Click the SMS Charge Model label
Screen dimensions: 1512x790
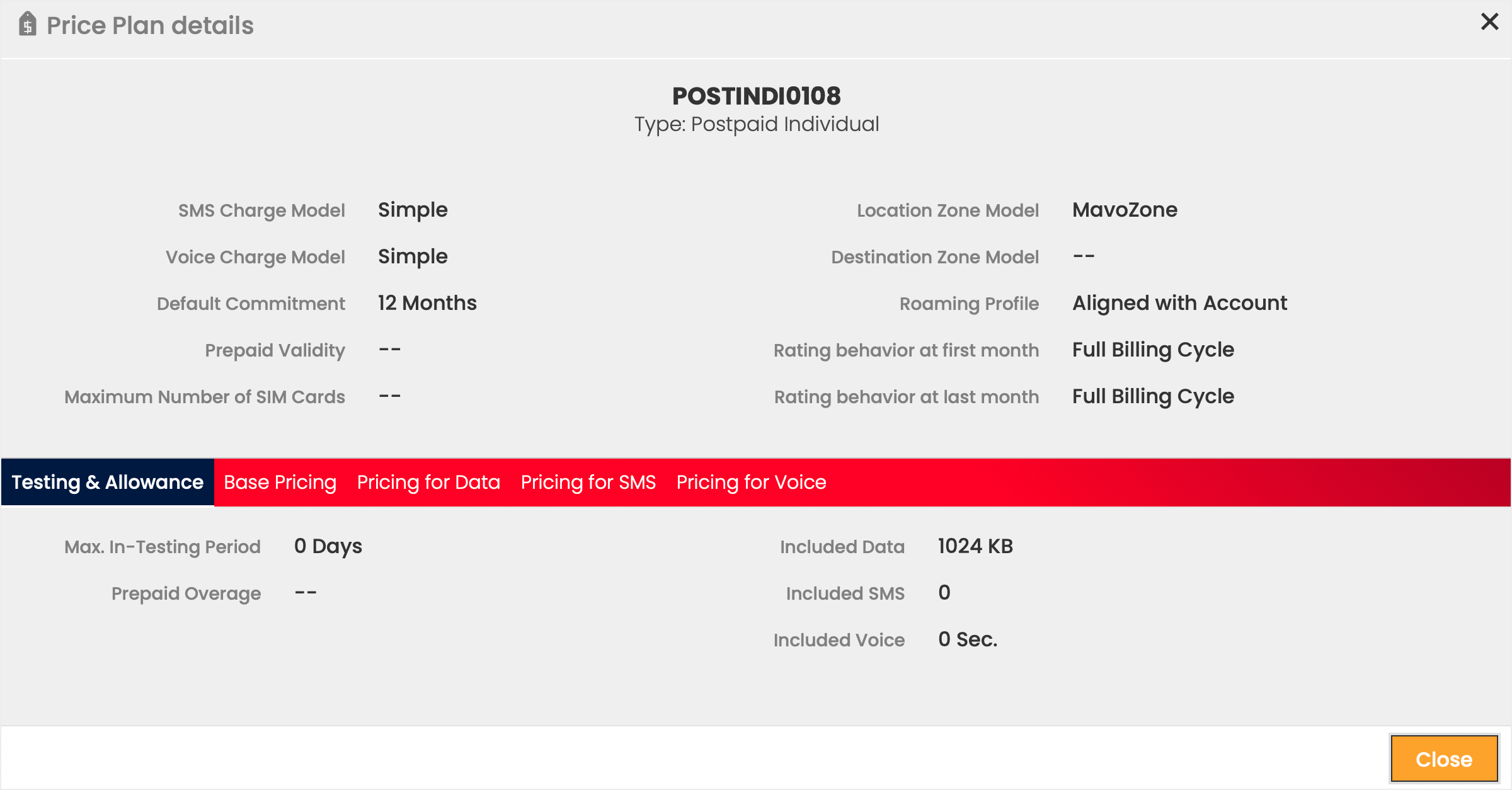pos(261,210)
